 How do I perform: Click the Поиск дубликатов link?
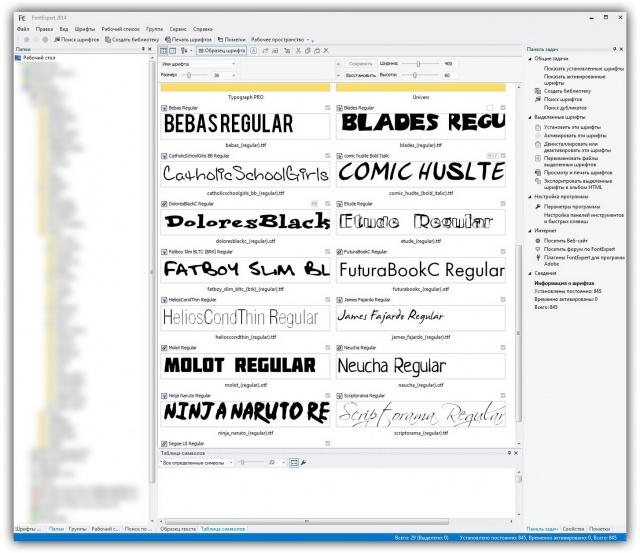565,108
